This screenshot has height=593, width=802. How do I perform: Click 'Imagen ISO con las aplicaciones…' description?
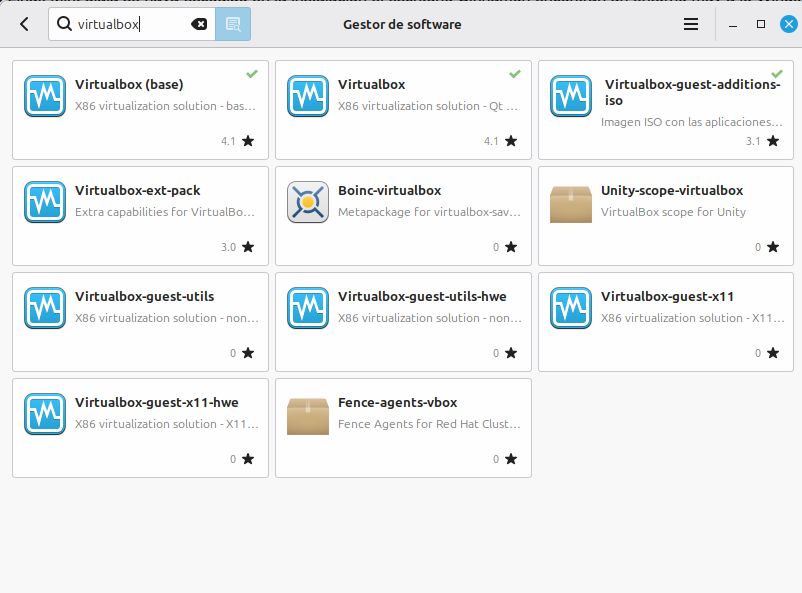coord(692,122)
